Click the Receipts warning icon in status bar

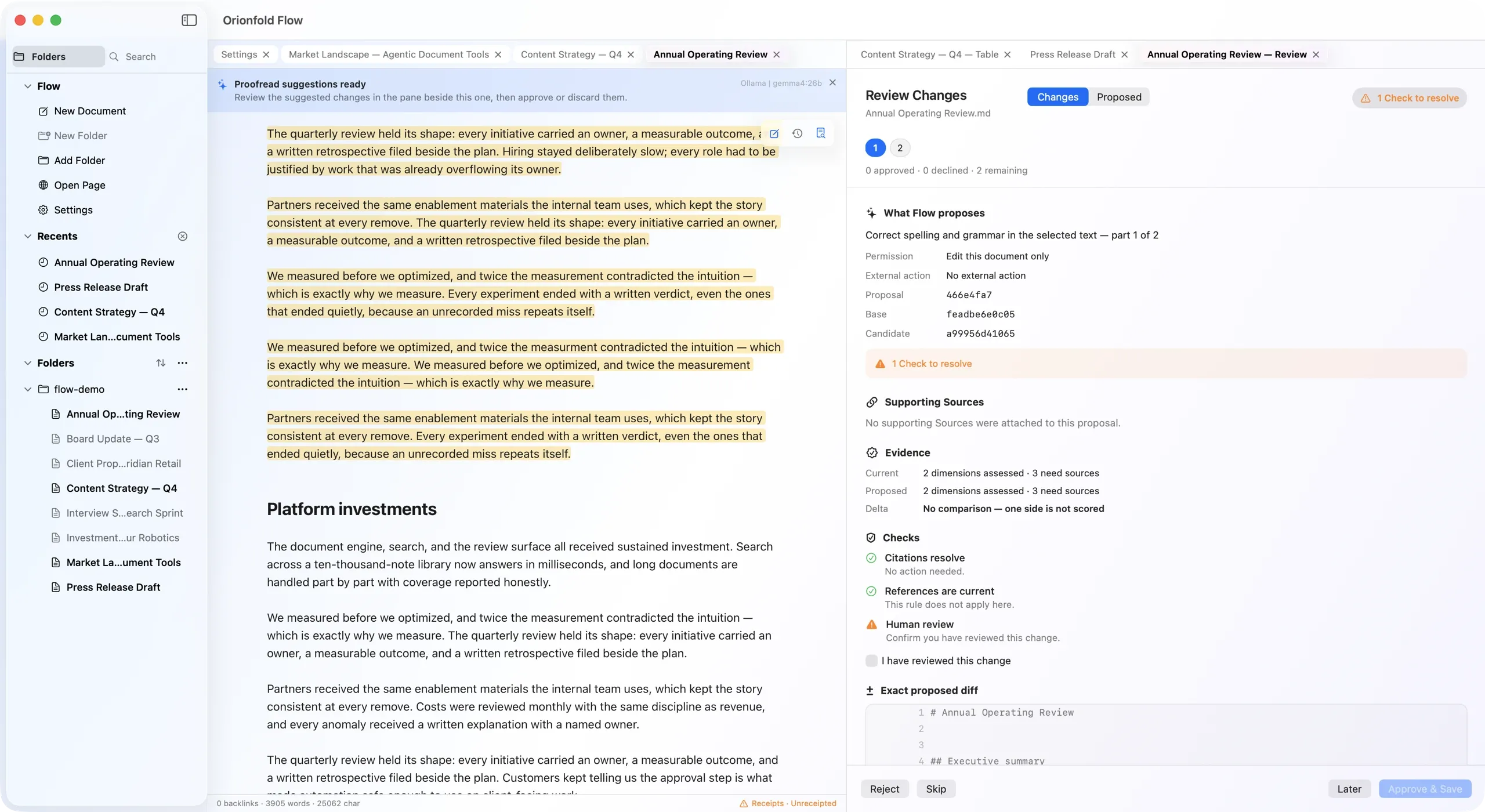point(743,804)
